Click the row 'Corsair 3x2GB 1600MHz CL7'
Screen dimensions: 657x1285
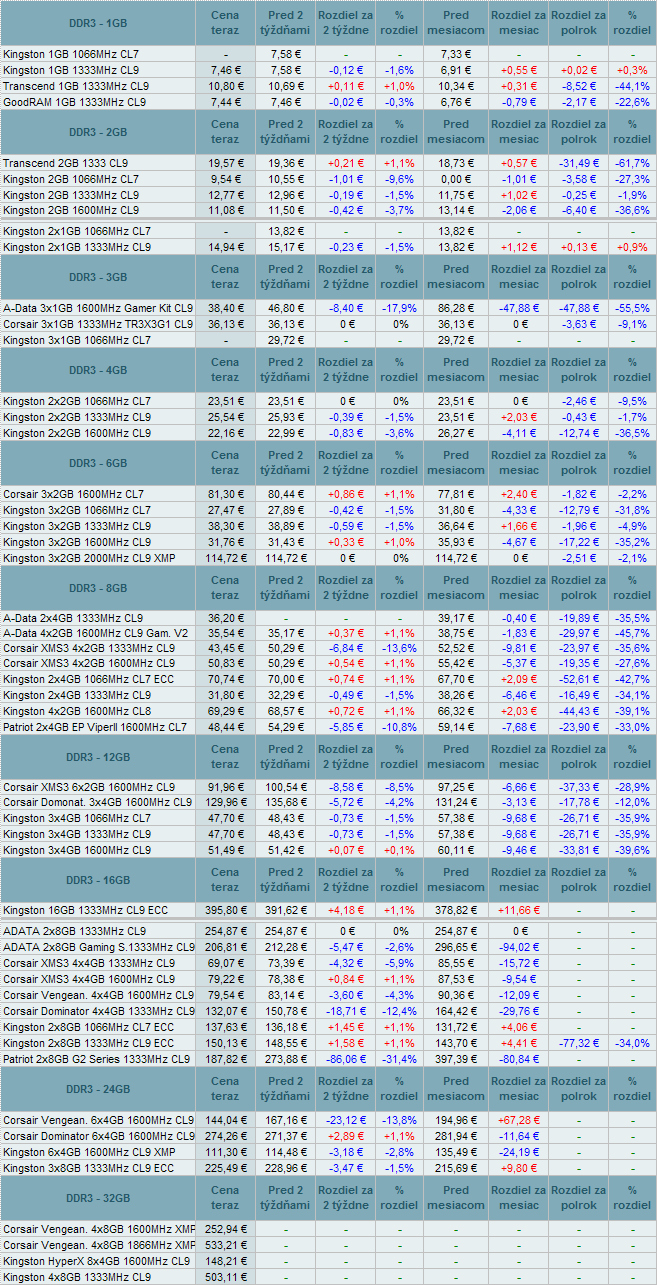pos(328,494)
